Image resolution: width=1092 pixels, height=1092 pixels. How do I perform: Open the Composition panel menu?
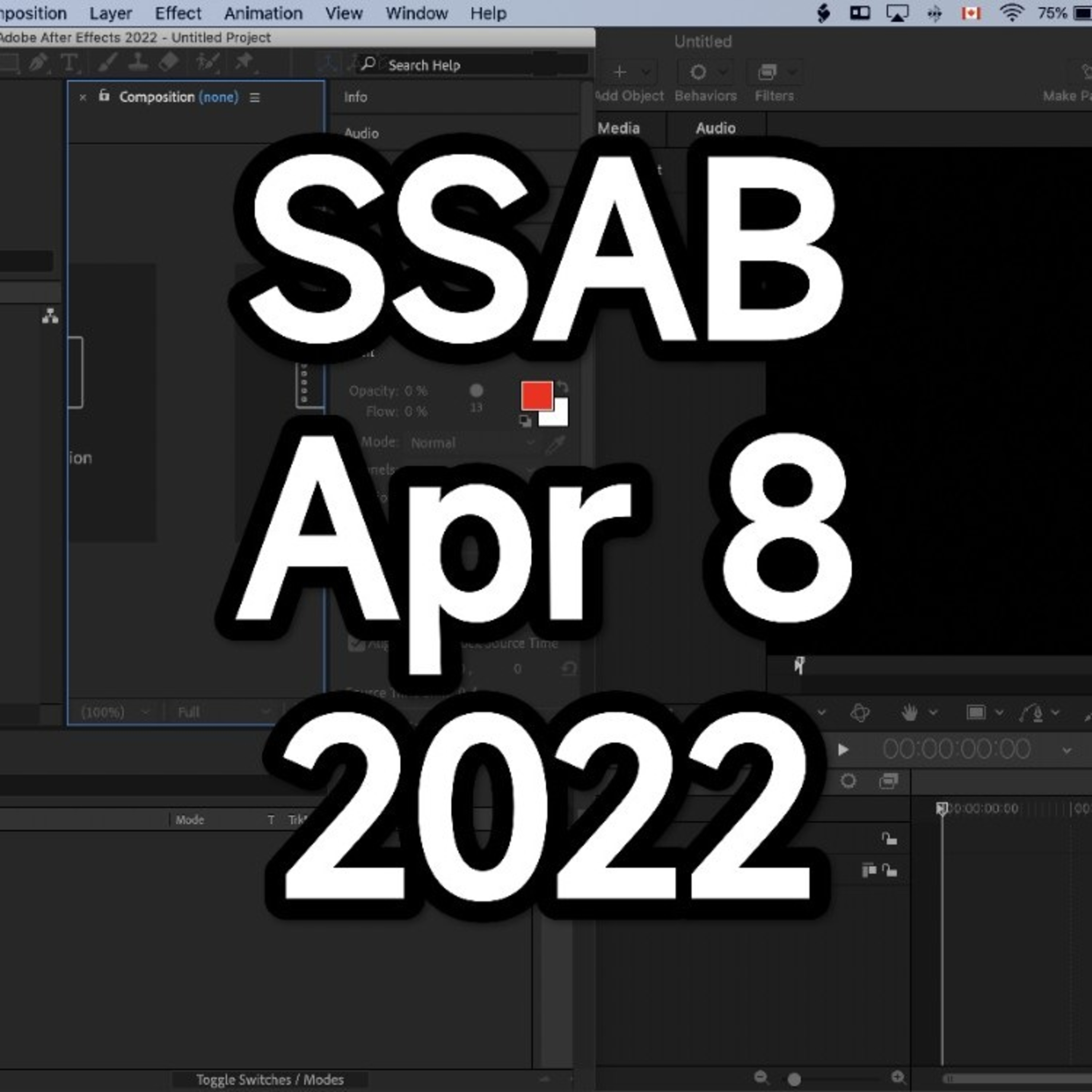click(255, 98)
